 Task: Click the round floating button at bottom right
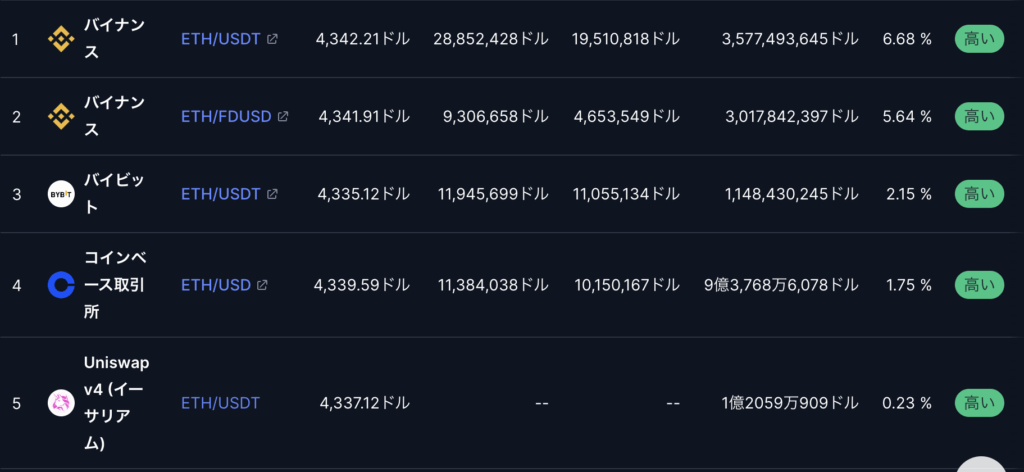tap(982, 464)
